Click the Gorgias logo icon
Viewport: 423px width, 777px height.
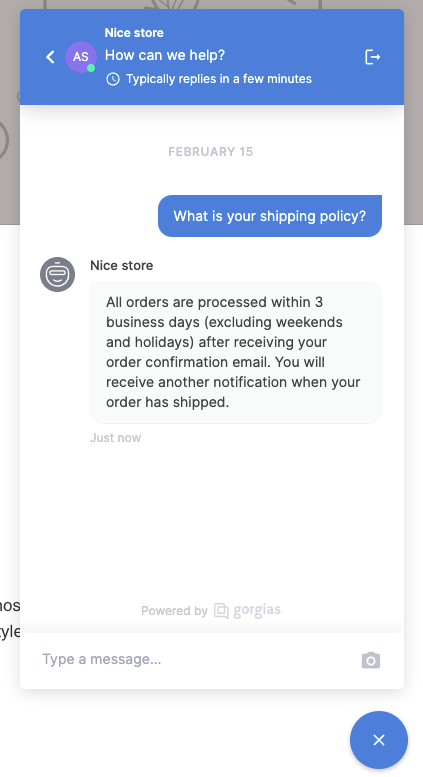(x=221, y=610)
